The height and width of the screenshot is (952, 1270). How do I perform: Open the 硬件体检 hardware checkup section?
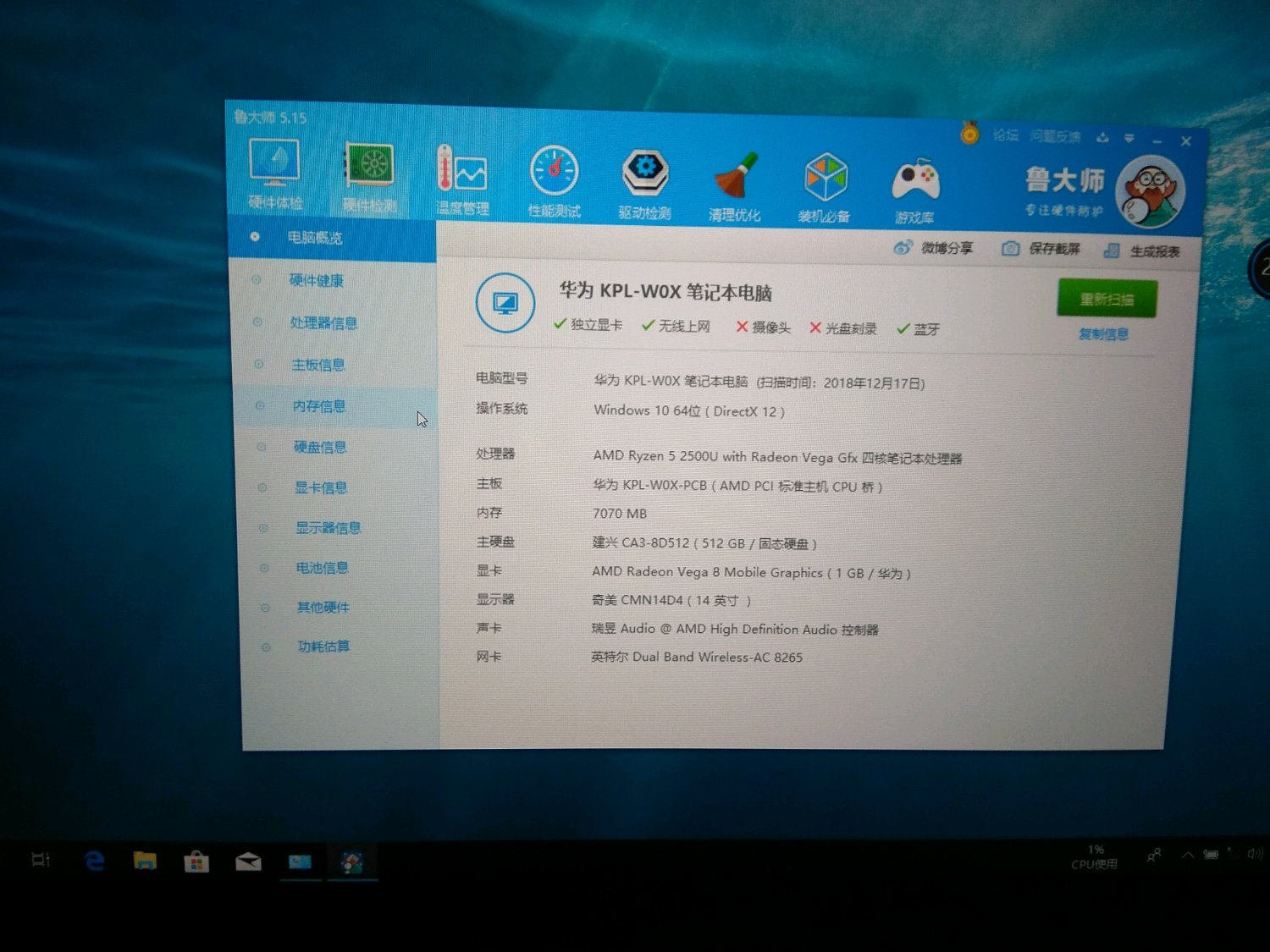[x=274, y=173]
